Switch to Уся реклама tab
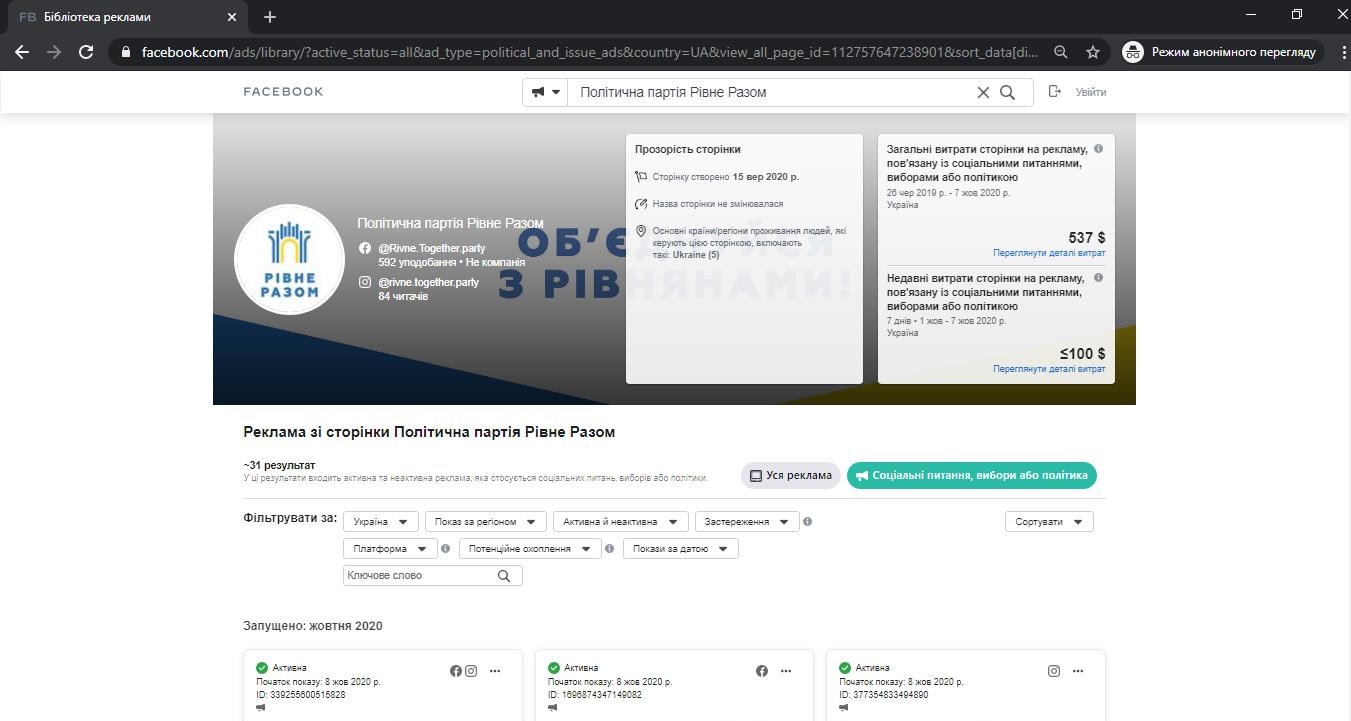The image size is (1351, 721). [x=791, y=476]
